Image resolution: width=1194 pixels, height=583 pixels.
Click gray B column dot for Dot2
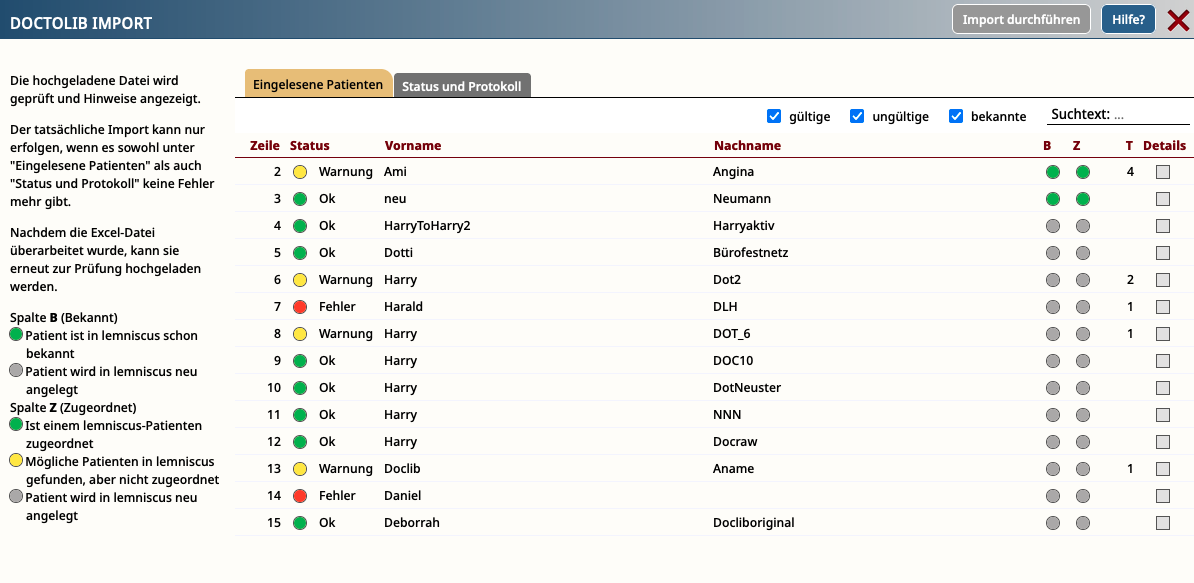point(1053,280)
